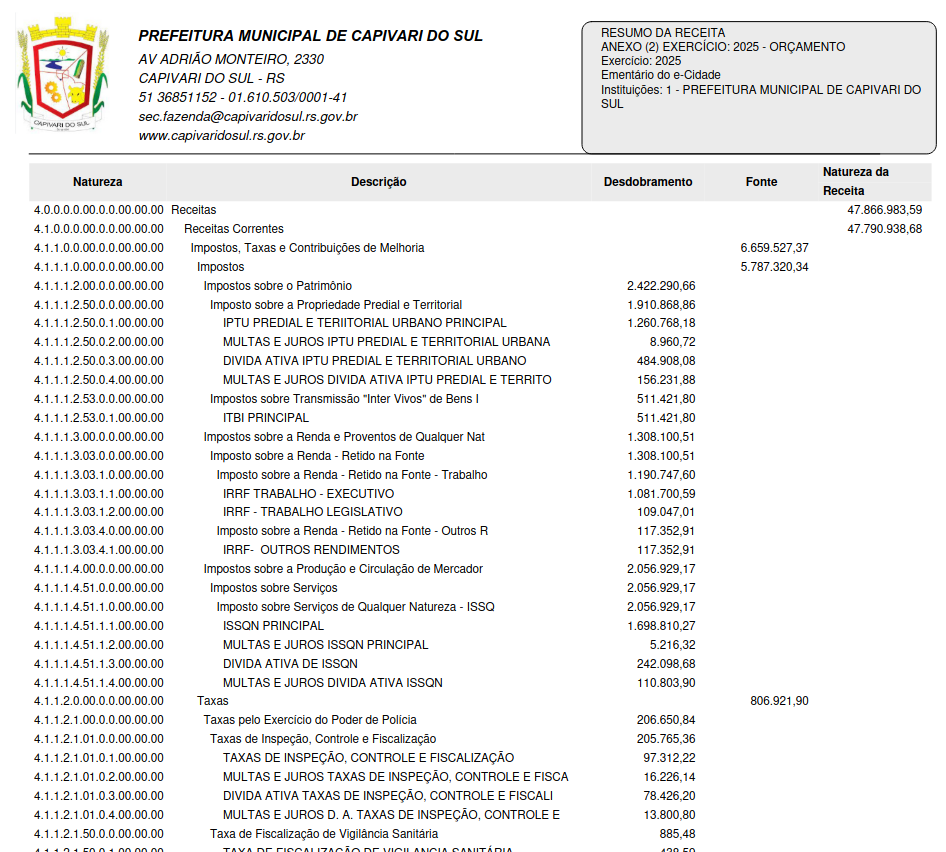Click the ISSQN PRINCIPAL description
Screen dimensions: 946x852
(273, 626)
